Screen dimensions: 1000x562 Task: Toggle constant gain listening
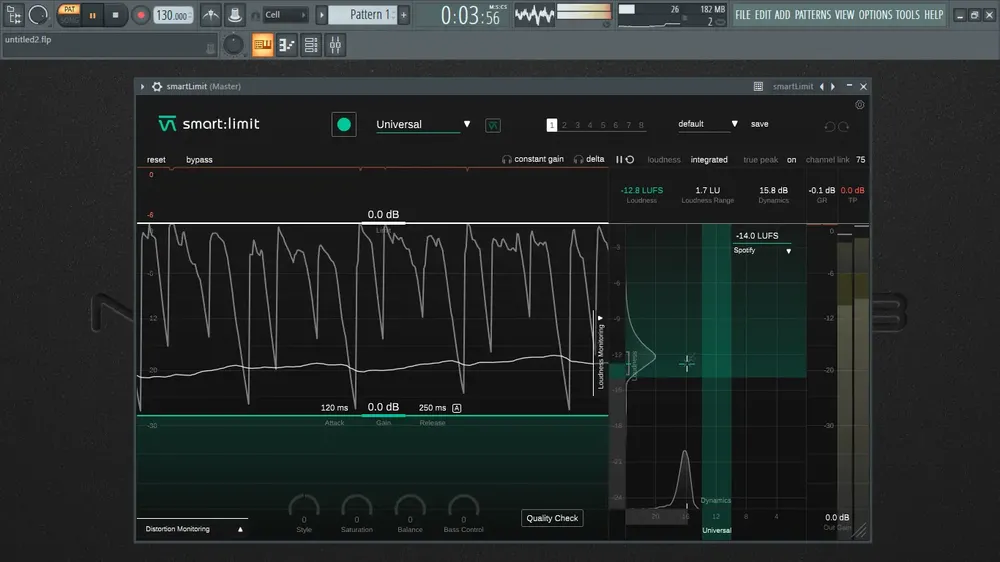pyautogui.click(x=533, y=159)
